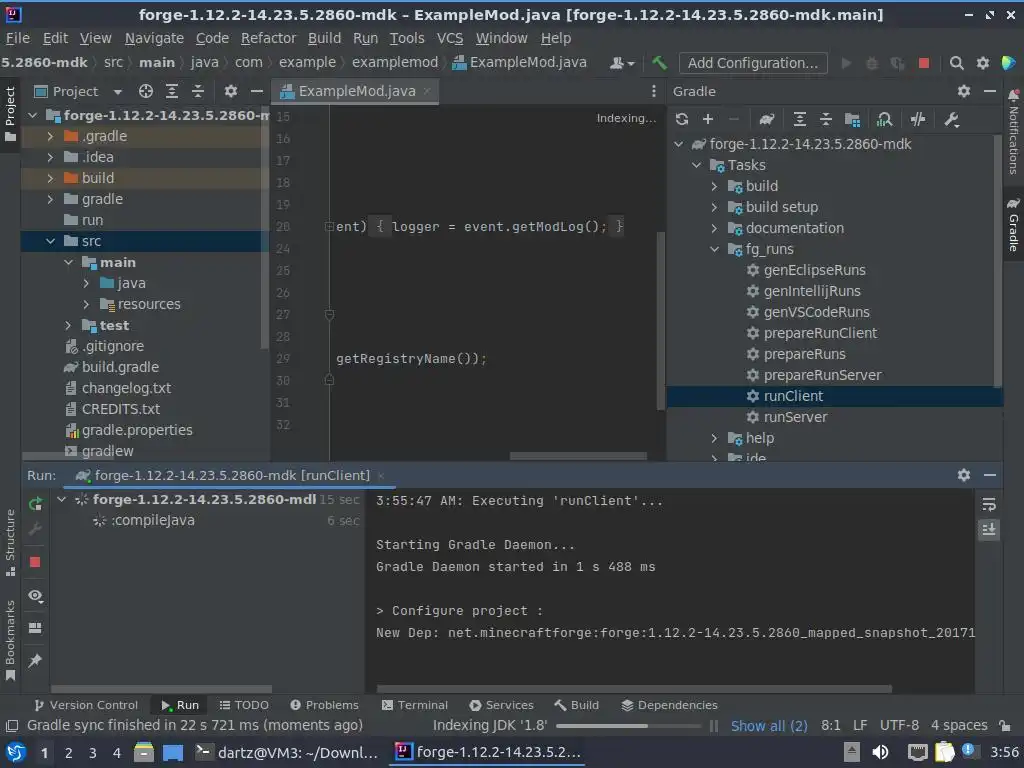Expand the build folder in Project tree
The image size is (1024, 768).
point(50,178)
